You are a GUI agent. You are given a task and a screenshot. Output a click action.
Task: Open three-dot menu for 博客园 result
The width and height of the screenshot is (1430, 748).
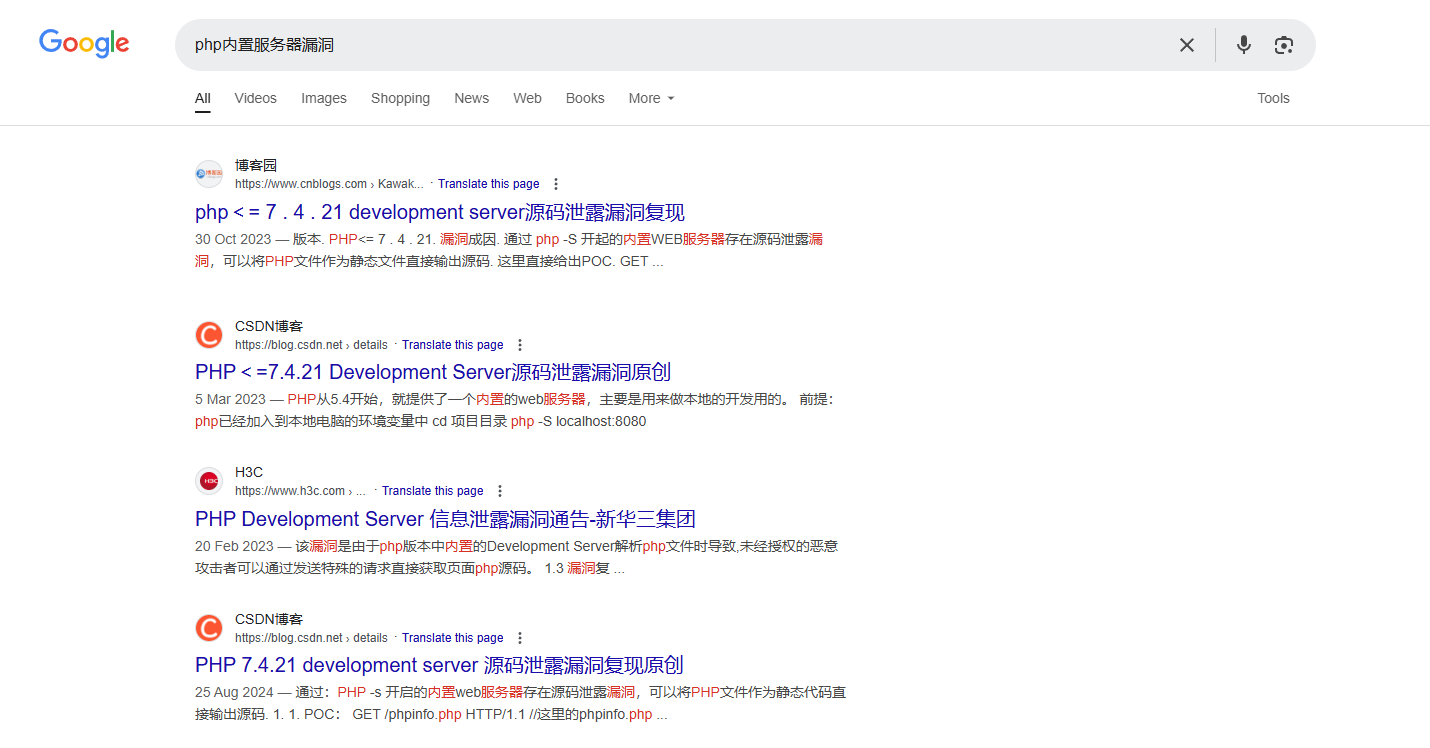coord(556,184)
